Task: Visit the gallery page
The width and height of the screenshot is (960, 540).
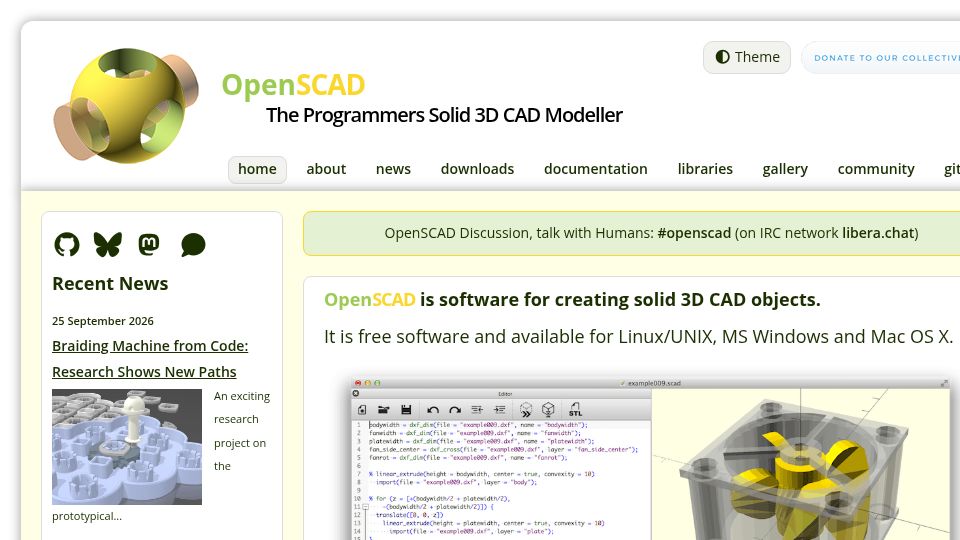Action: click(x=785, y=169)
